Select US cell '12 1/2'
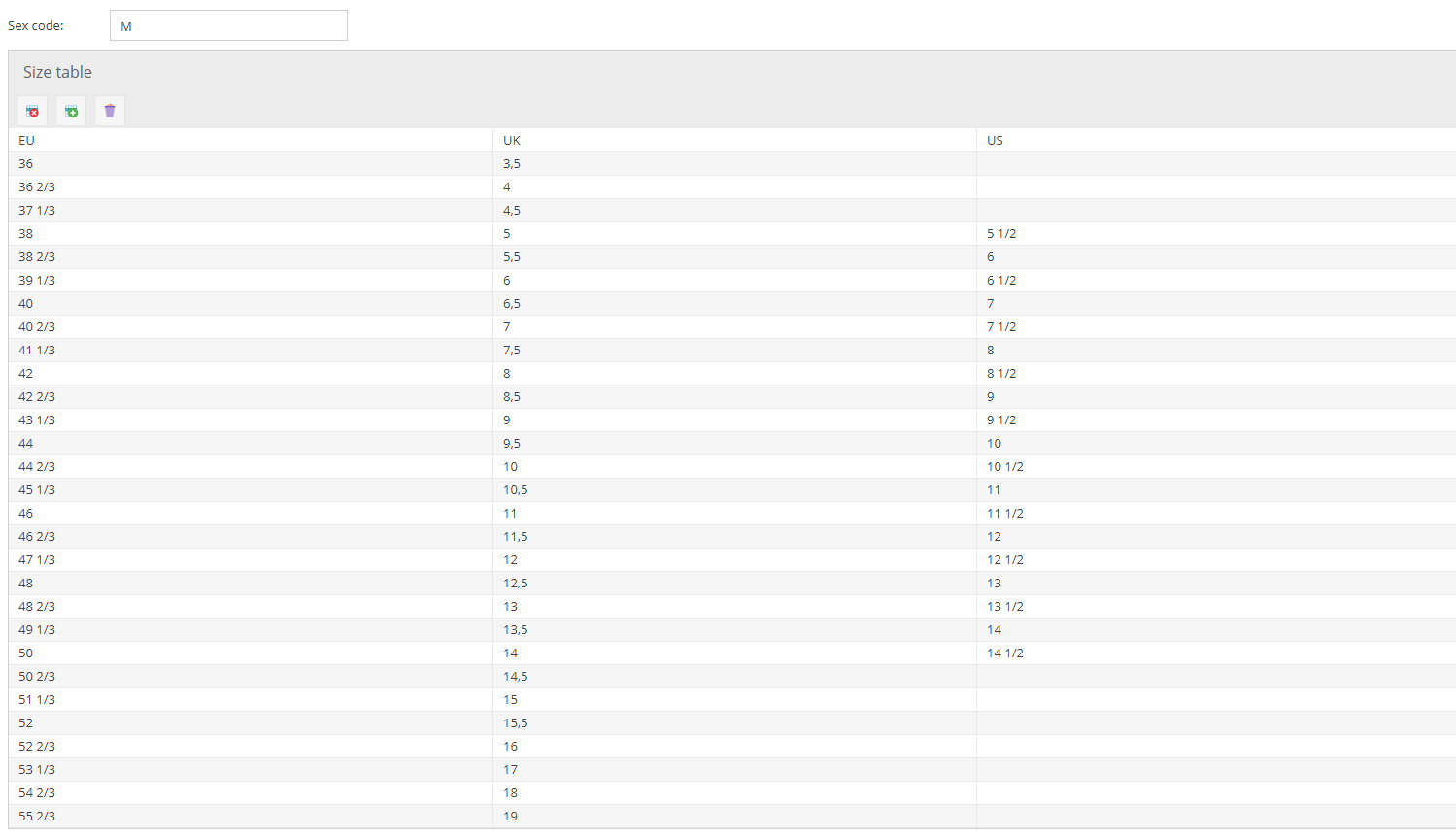This screenshot has height=837, width=1456. (1216, 559)
